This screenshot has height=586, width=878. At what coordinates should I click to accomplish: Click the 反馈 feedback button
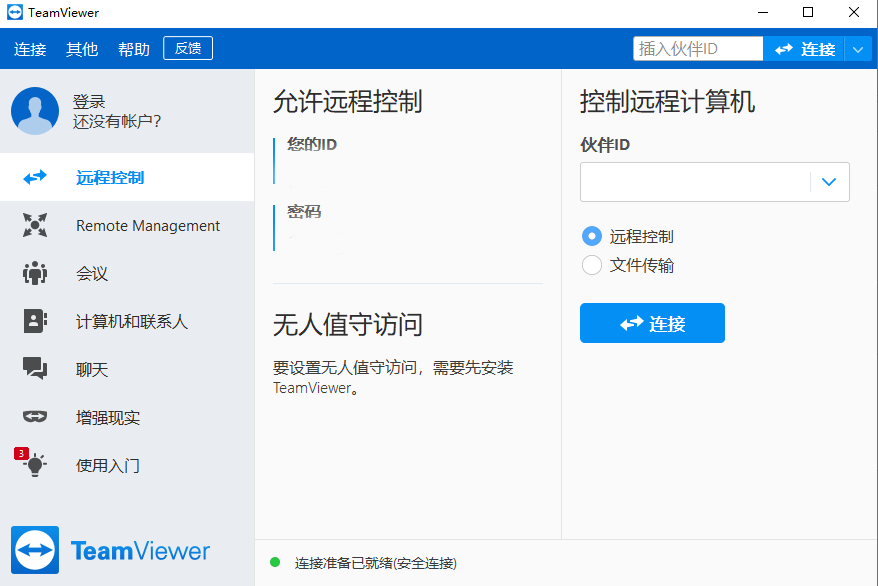(188, 48)
